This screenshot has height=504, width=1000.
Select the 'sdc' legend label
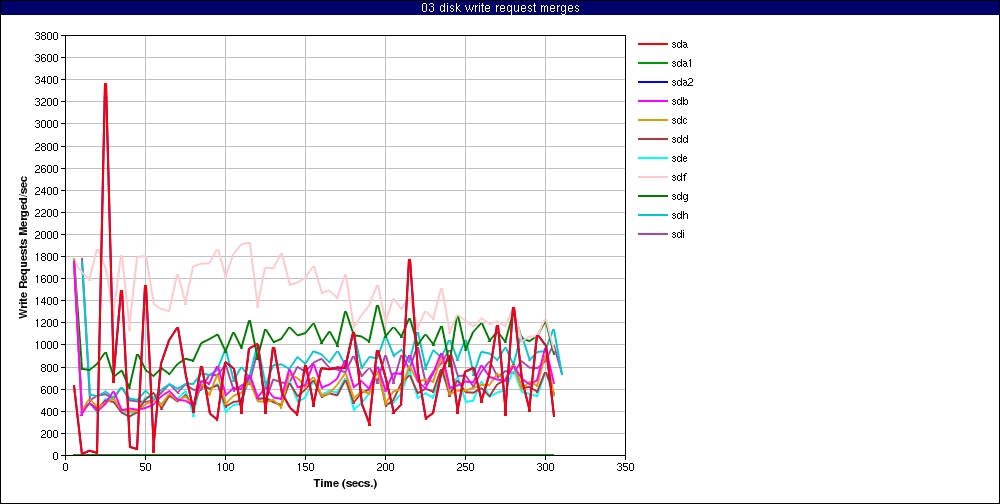coord(679,121)
